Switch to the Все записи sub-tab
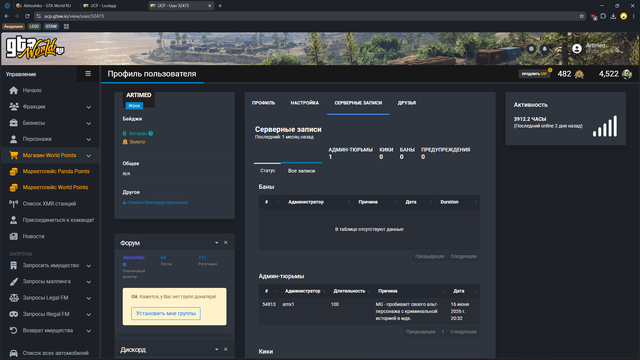This screenshot has height=360, width=640. 301,171
